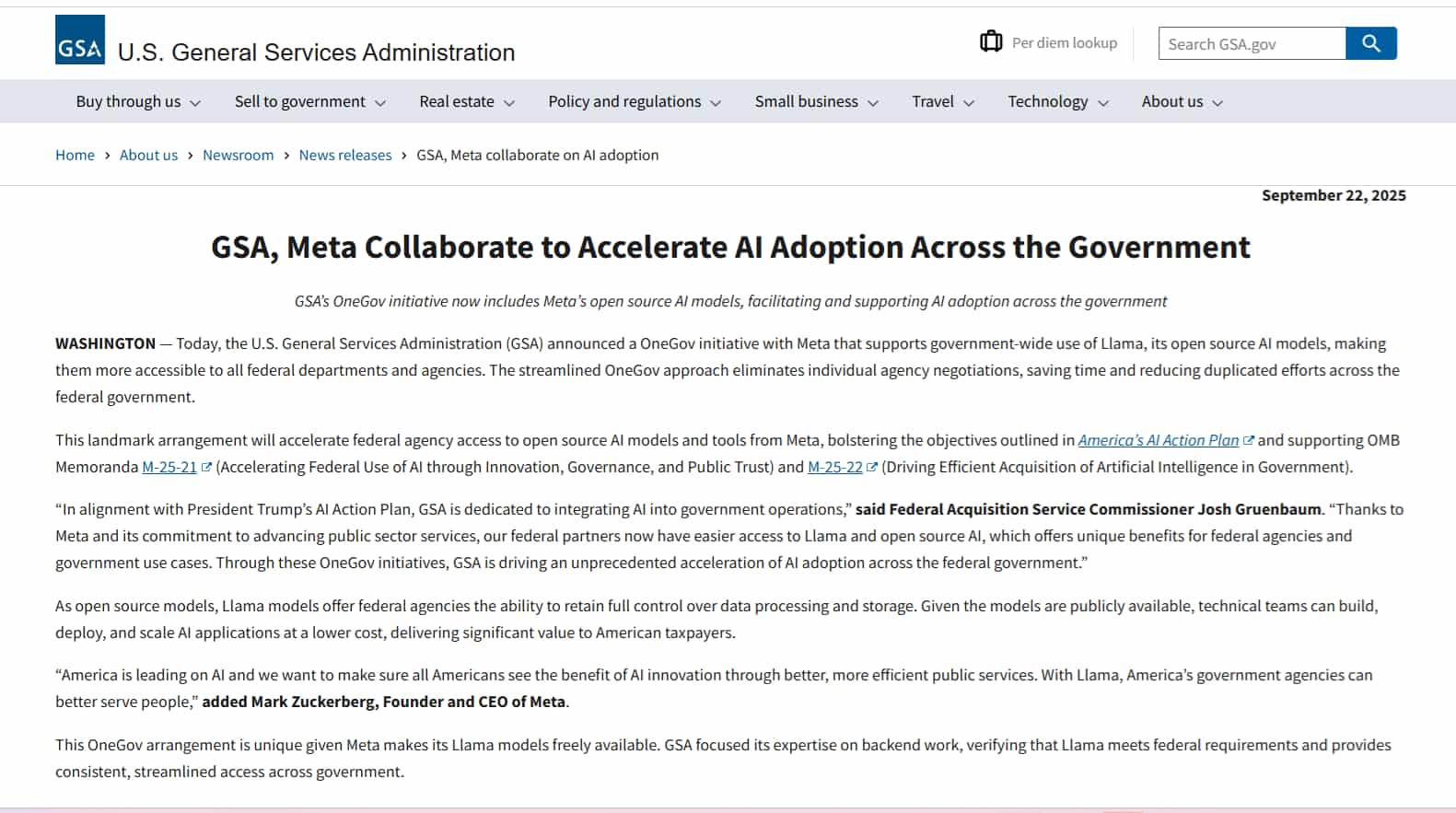Open the Travel navigation menu

pos(942,102)
